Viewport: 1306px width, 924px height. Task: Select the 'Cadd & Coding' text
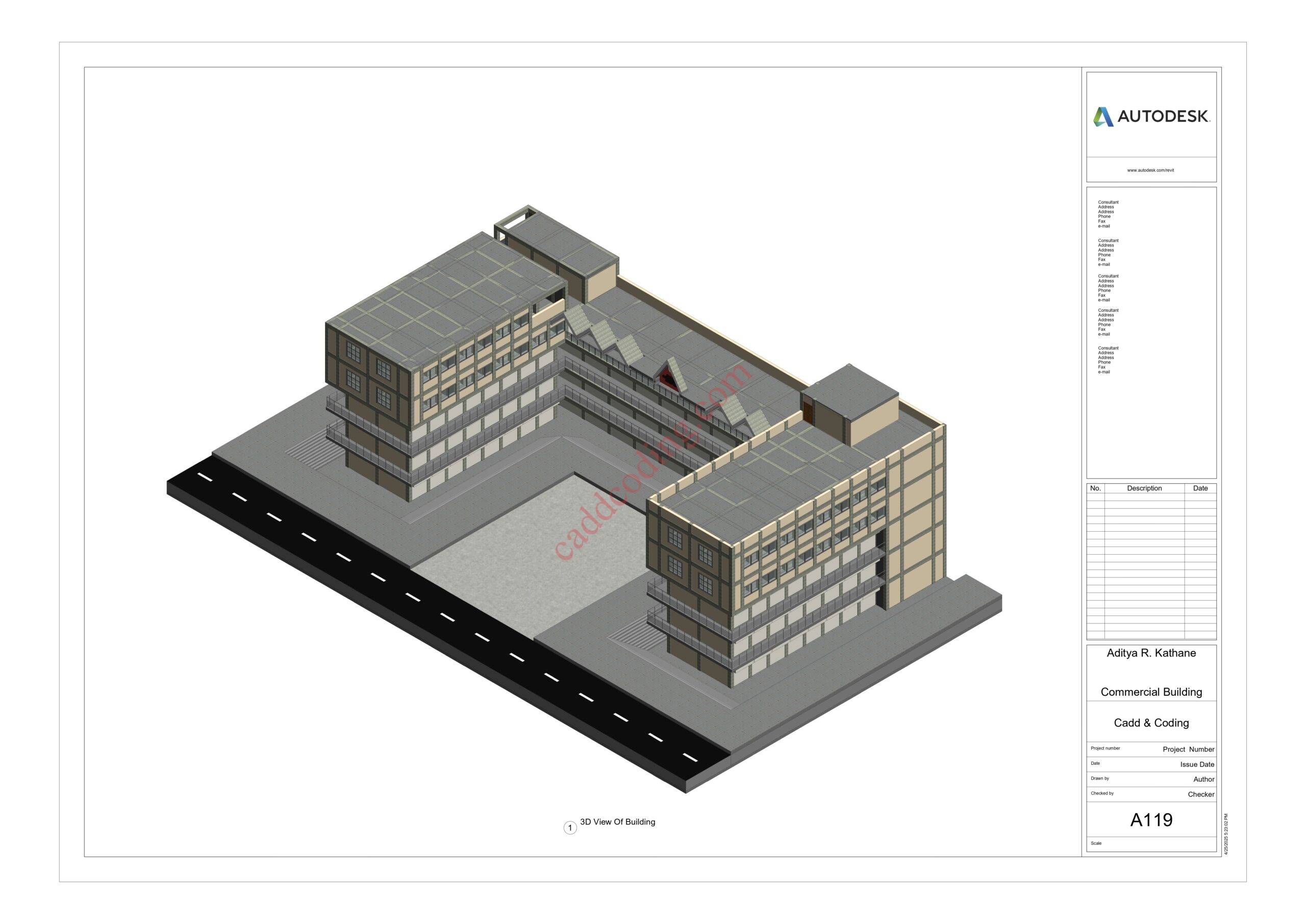pos(1151,722)
